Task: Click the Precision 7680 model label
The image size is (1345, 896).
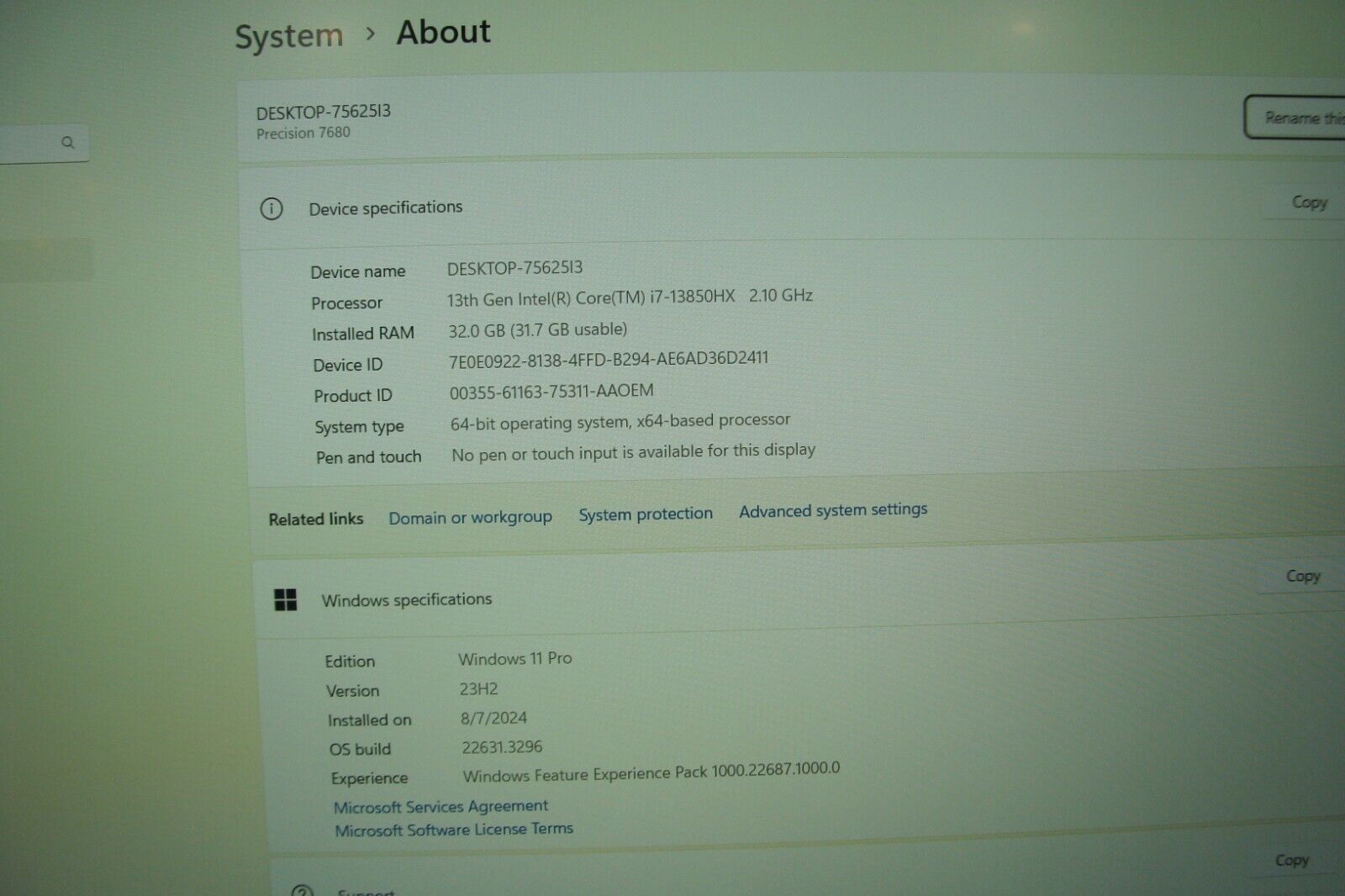Action: 303,133
